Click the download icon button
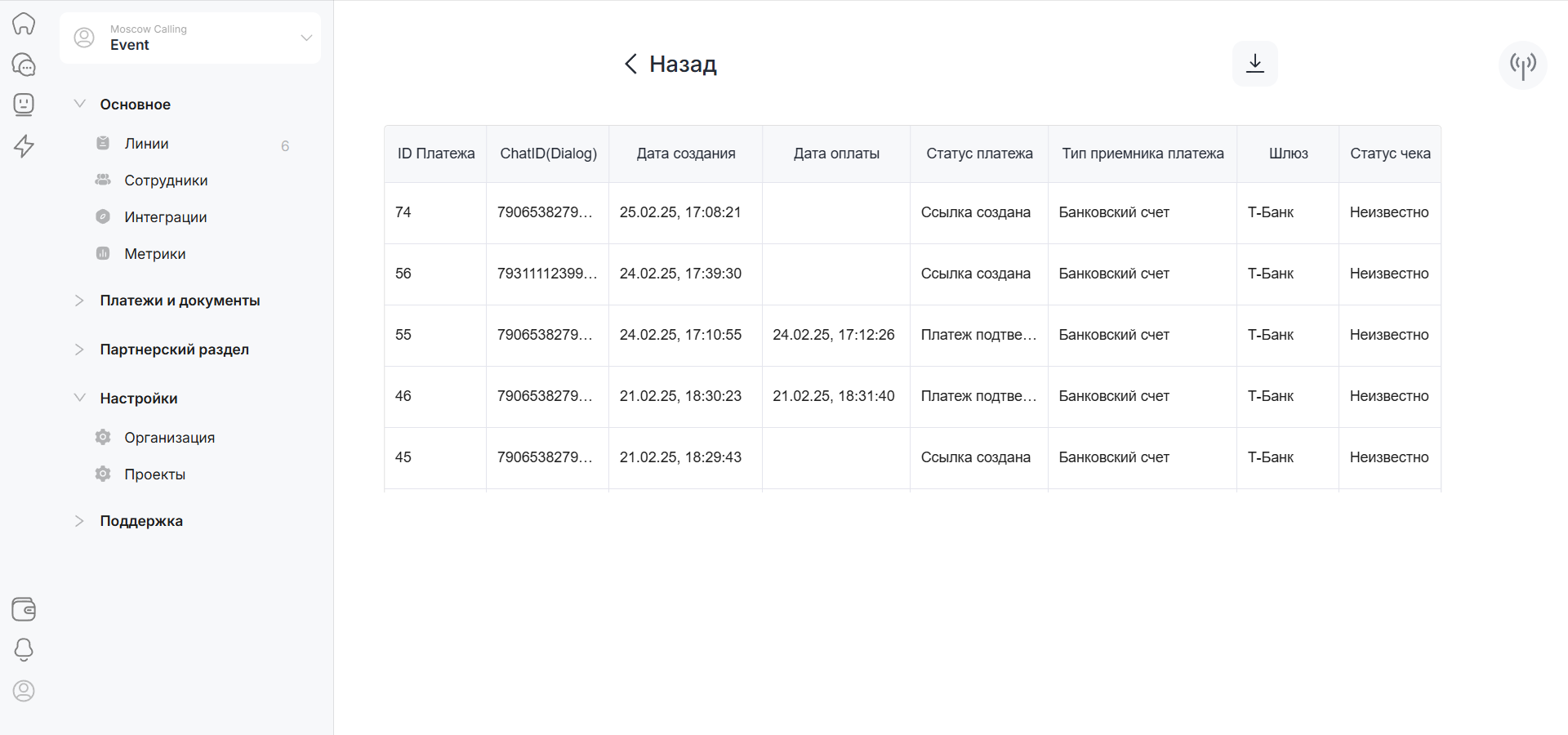1568x735 pixels. point(1254,64)
